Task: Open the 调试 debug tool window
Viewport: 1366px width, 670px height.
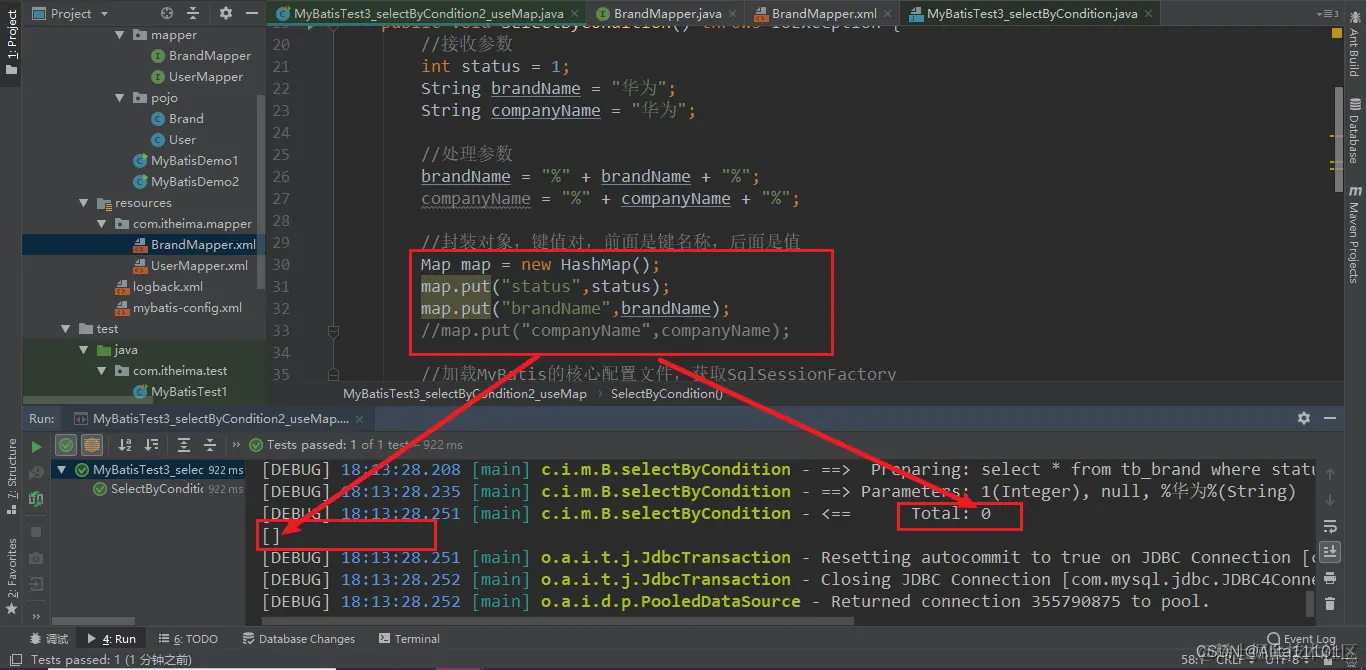Action: pyautogui.click(x=50, y=639)
